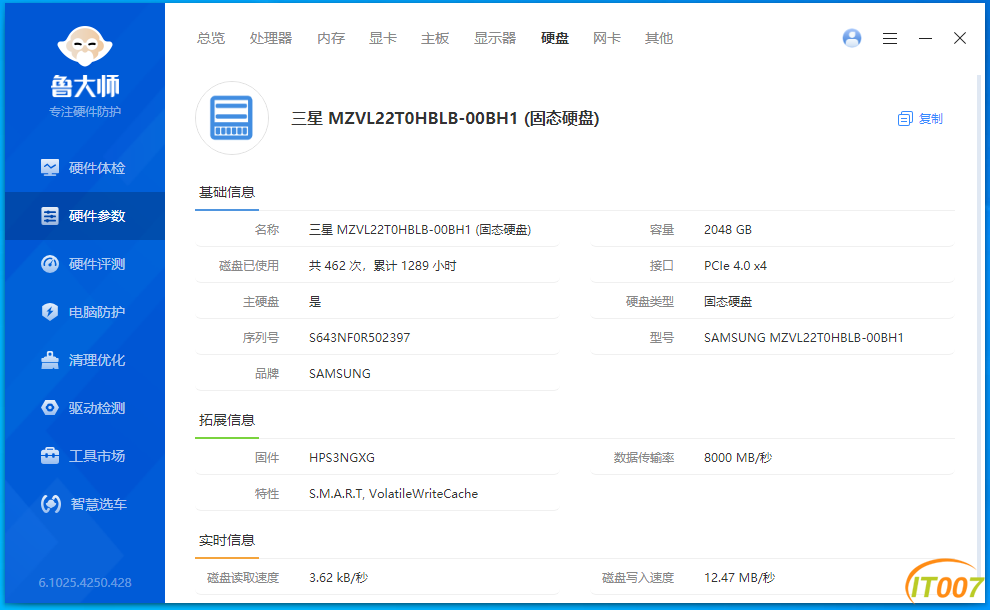Open 驱动检测 driver check
Screen dimensions: 990x610
(85, 408)
